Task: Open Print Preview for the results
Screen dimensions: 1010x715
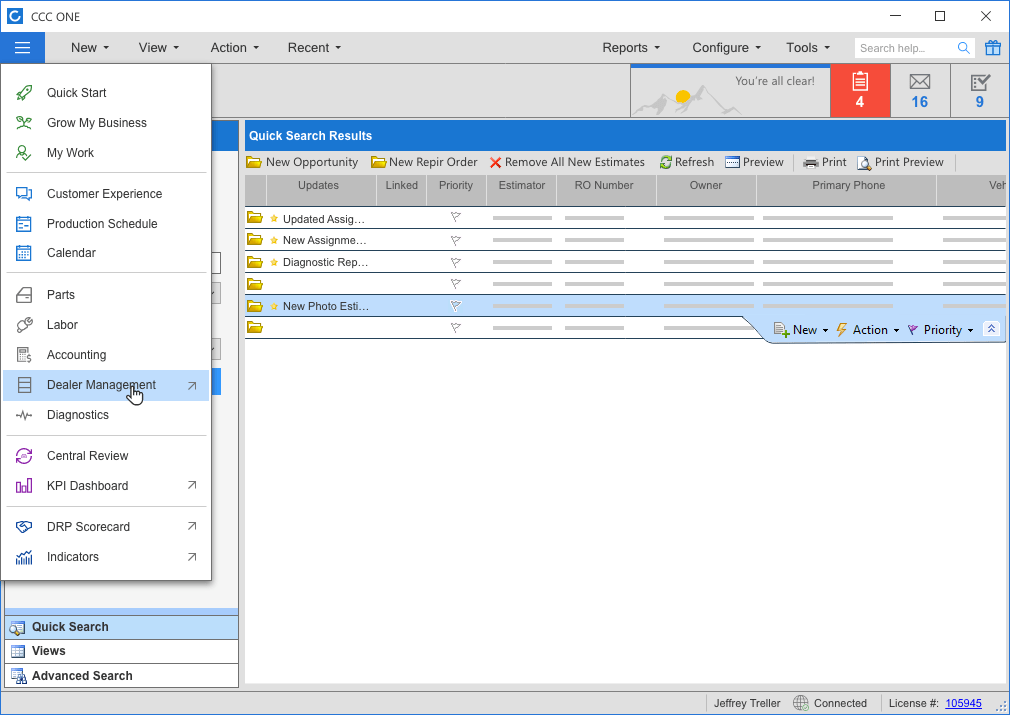Action: pos(903,162)
